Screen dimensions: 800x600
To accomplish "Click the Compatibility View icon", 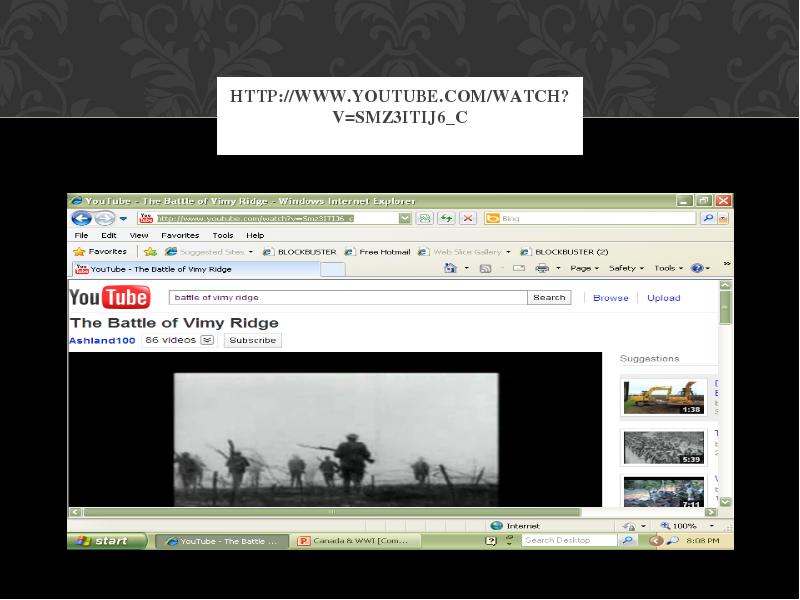I will pyautogui.click(x=424, y=219).
